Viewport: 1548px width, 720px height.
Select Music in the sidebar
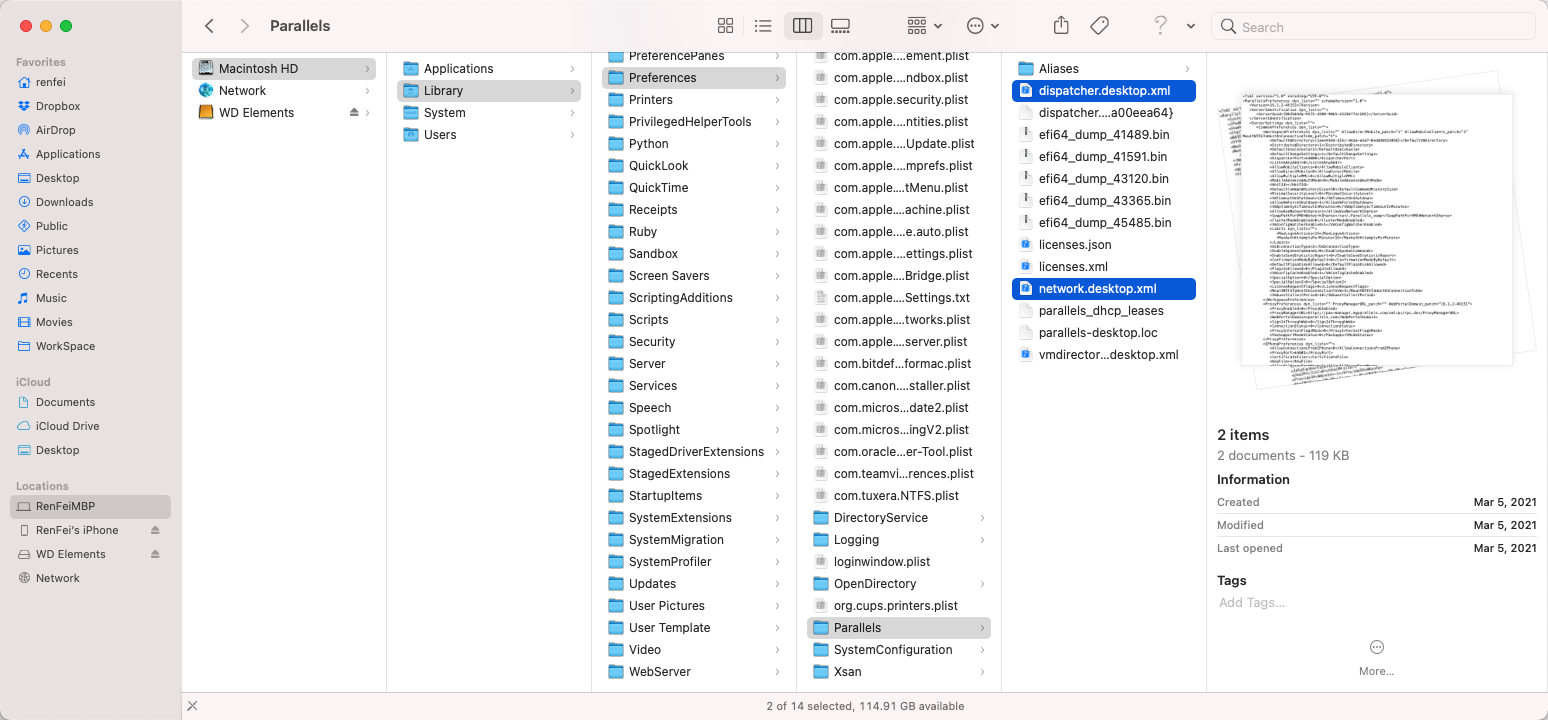tap(90, 298)
